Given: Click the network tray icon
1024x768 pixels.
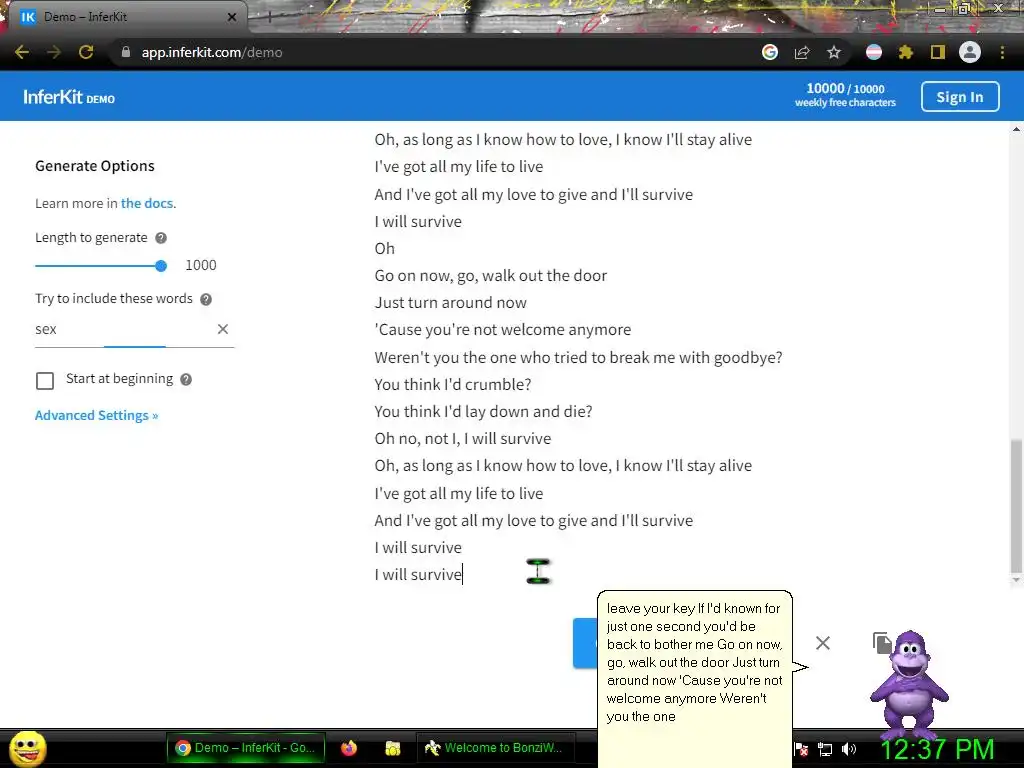Looking at the screenshot, I should coord(825,749).
